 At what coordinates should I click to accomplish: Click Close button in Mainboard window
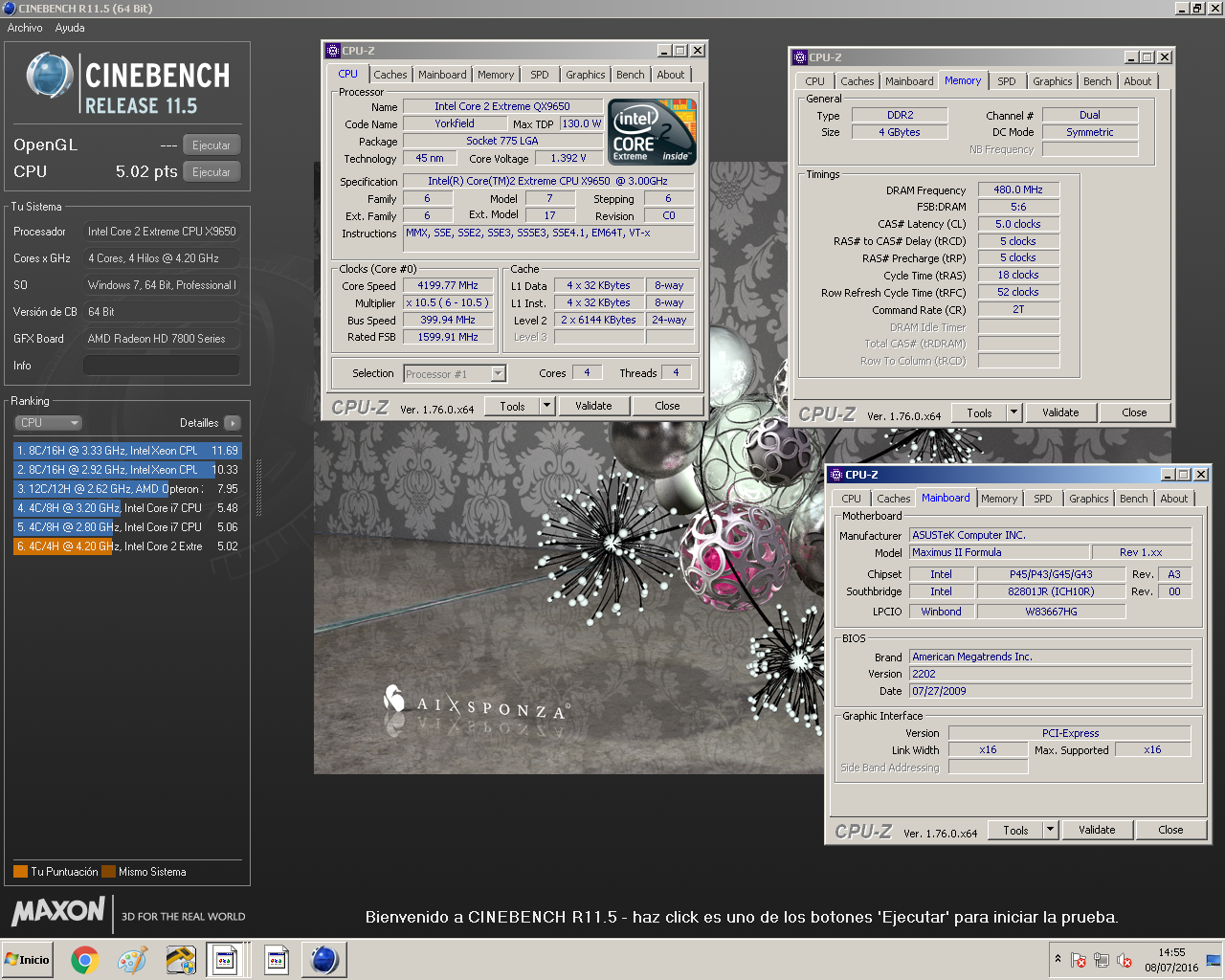[1170, 831]
